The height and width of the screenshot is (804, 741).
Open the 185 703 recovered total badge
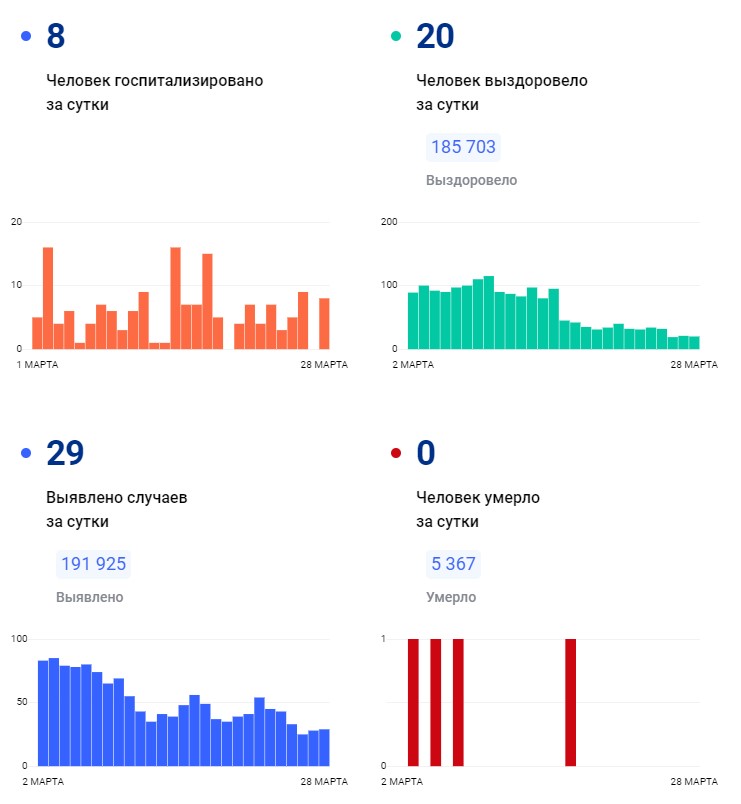(x=463, y=147)
